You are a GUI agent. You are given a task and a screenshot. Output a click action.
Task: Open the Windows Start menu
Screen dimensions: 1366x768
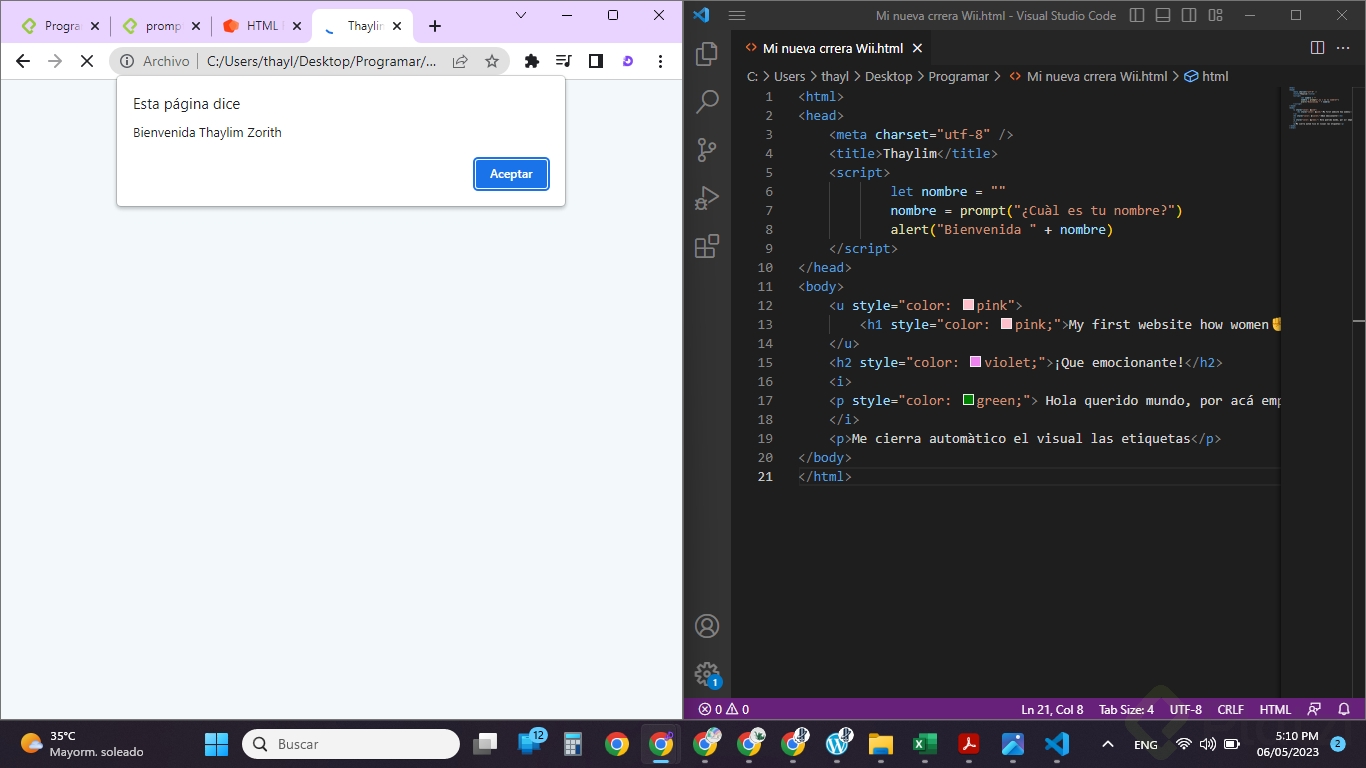(216, 744)
